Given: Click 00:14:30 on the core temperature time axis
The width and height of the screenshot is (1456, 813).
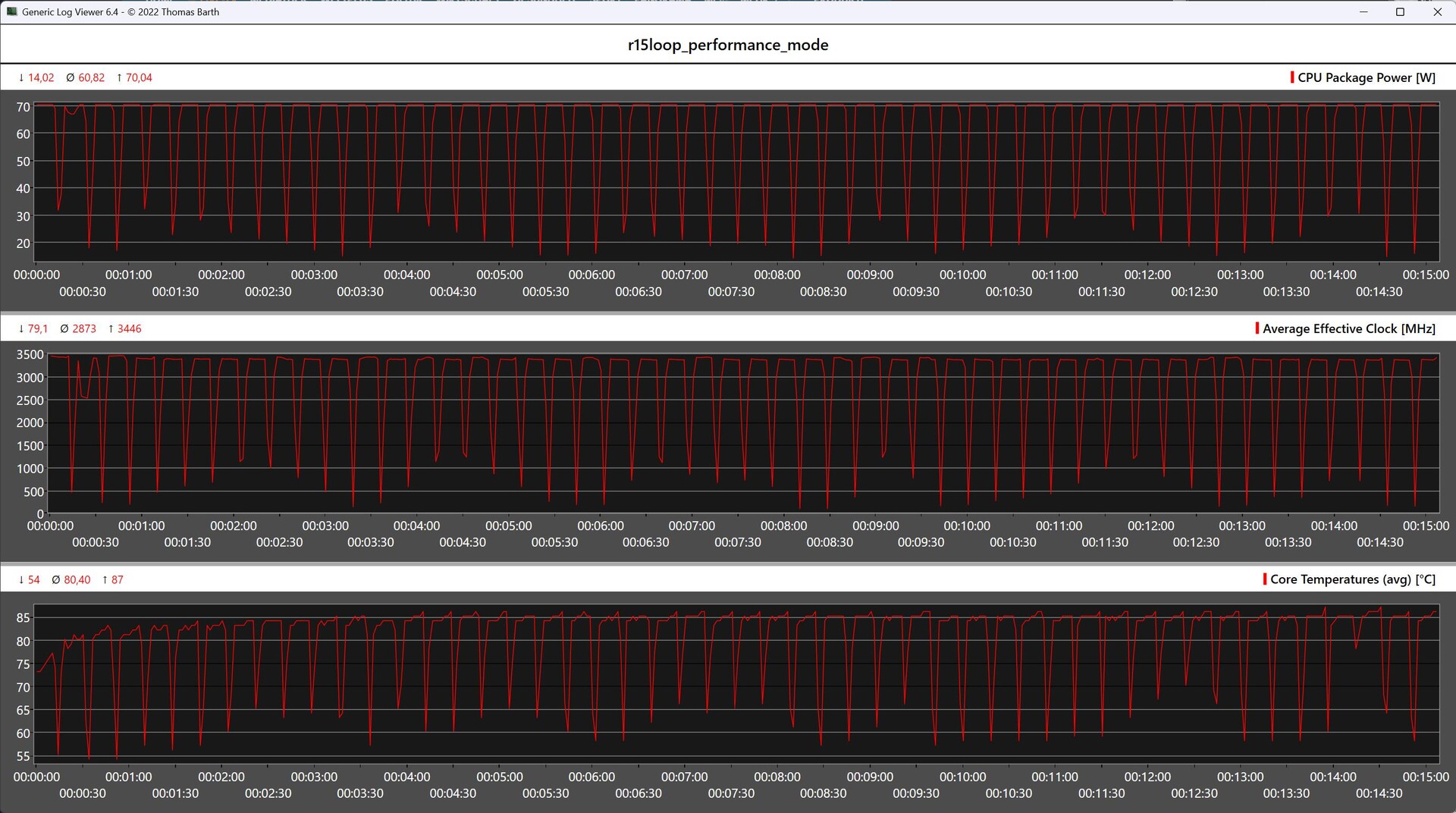Looking at the screenshot, I should (1379, 793).
